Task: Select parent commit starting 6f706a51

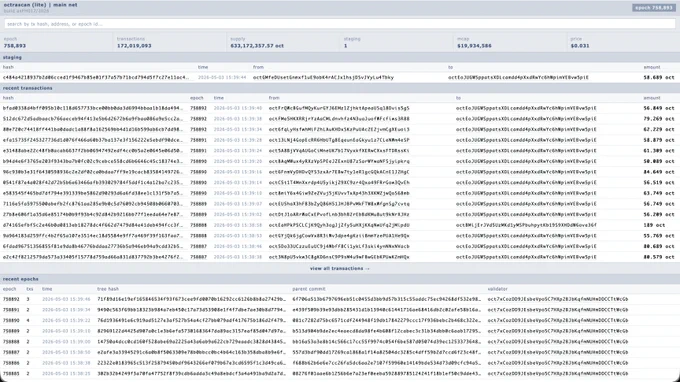Action: pyautogui.click(x=386, y=299)
